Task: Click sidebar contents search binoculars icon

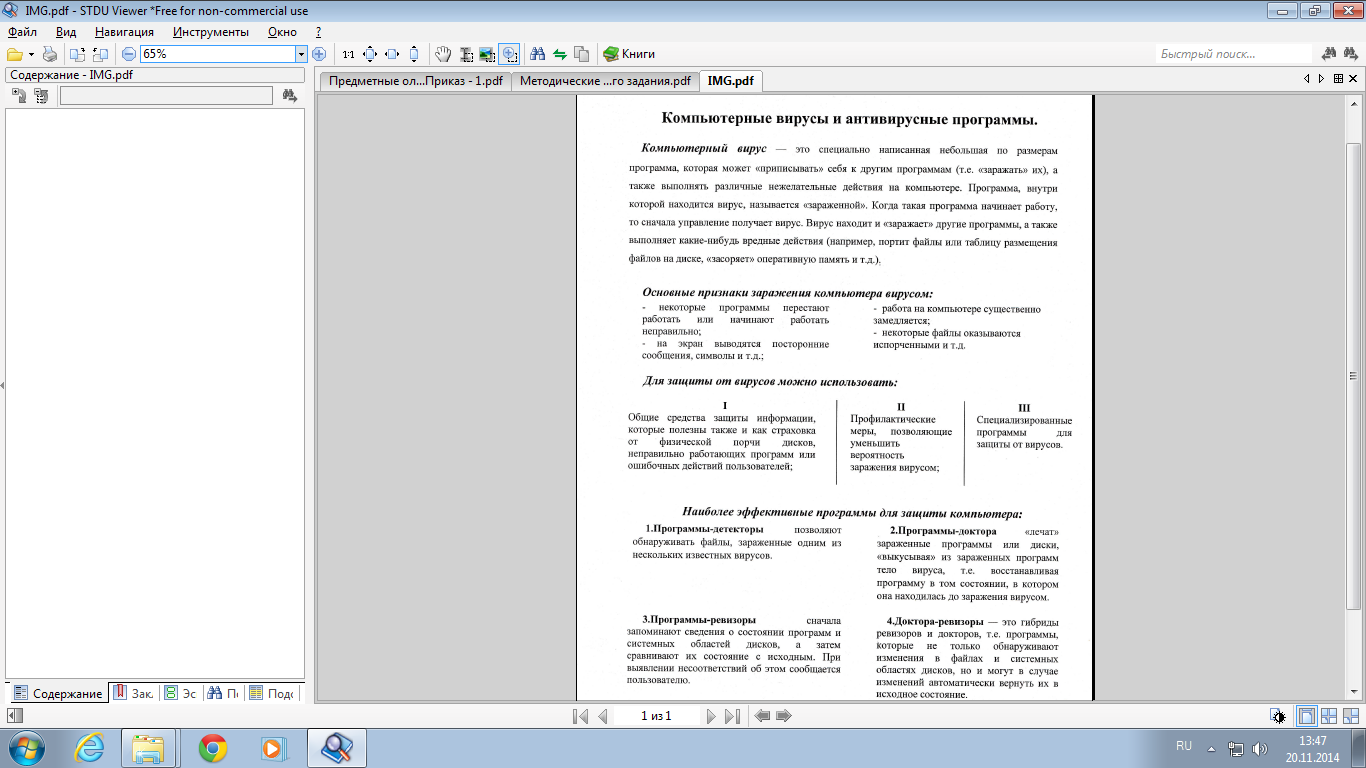Action: tap(289, 96)
